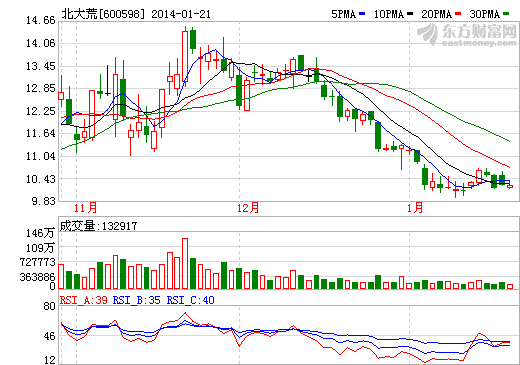The width and height of the screenshot is (520, 365).
Task: Click the 727773 volume axis label
Action: (37, 262)
